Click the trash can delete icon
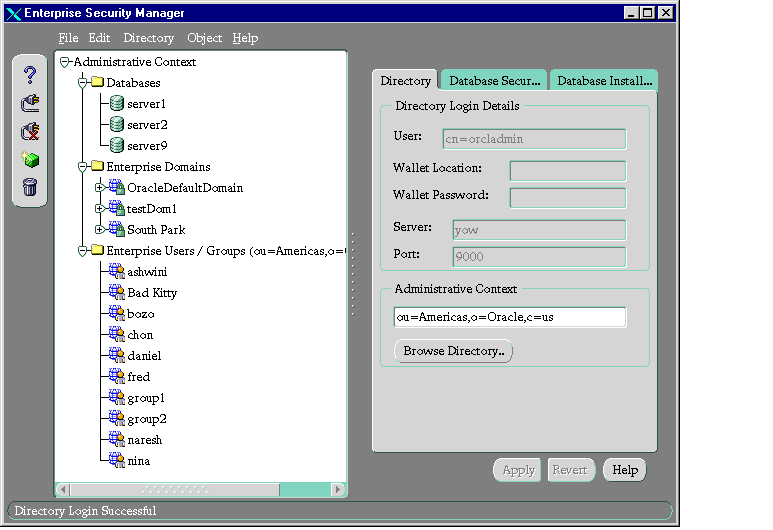This screenshot has height=530, width=773. 30,187
